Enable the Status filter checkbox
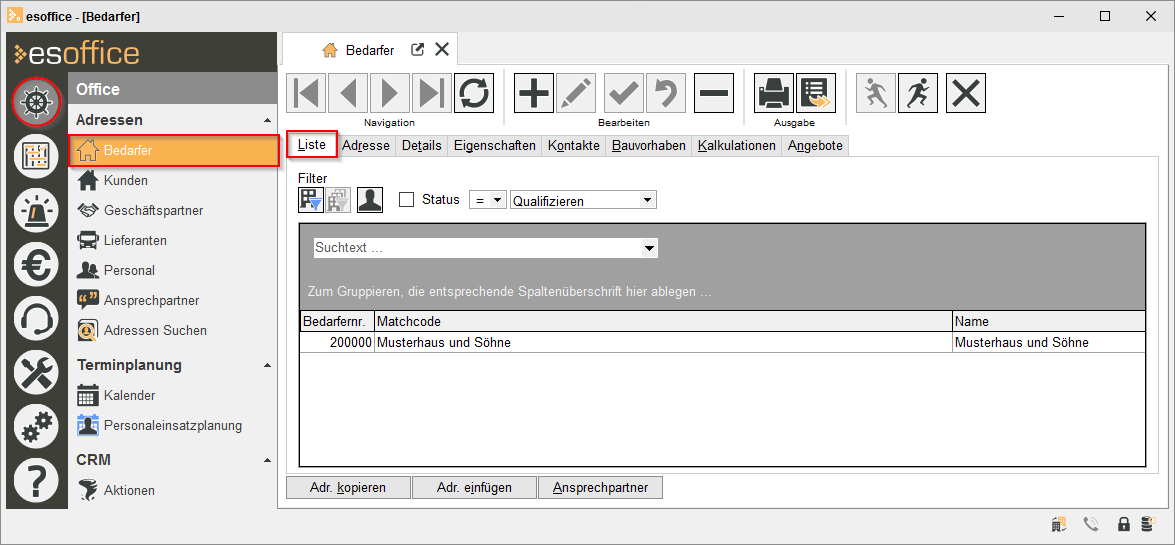This screenshot has height=545, width=1175. (x=406, y=200)
